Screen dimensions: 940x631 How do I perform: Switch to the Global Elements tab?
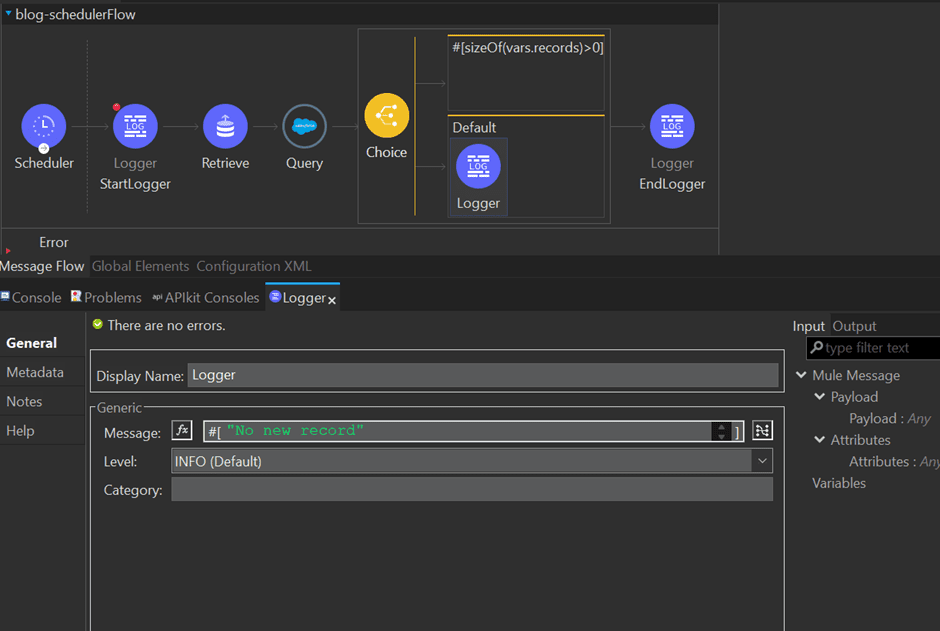(139, 266)
